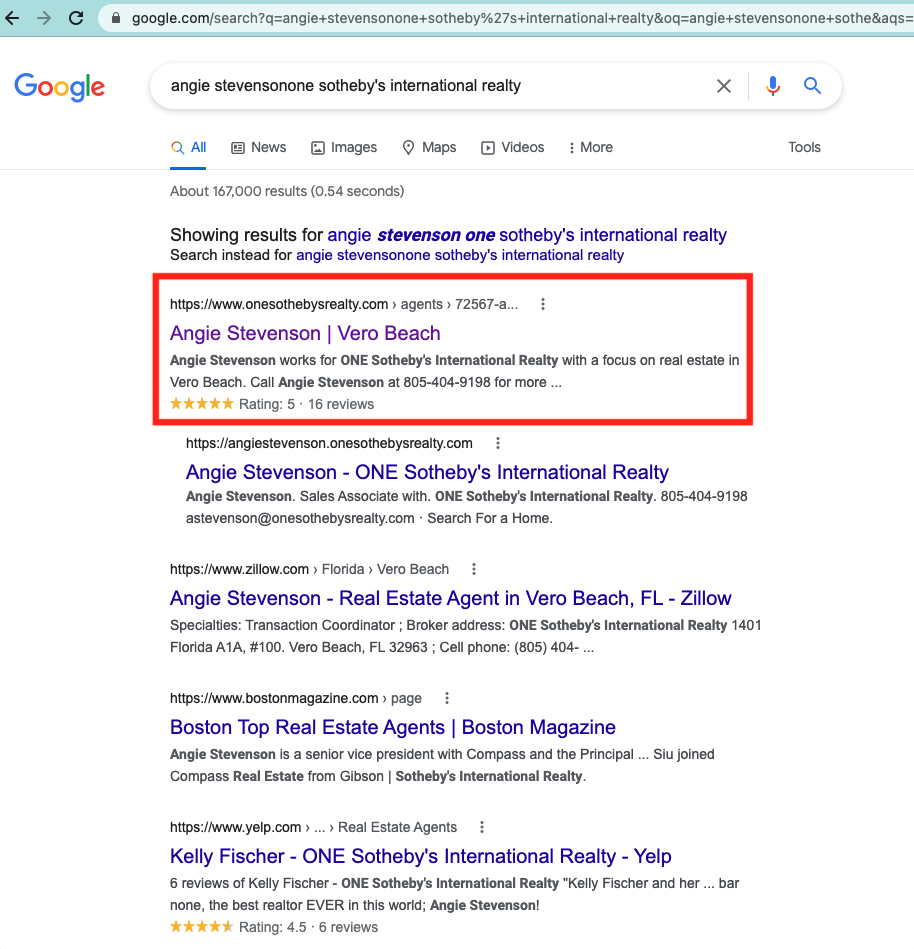Click the onesothebysrealty.com agents URL breadcrumb
Screen dimensions: 914x949
click(x=344, y=304)
